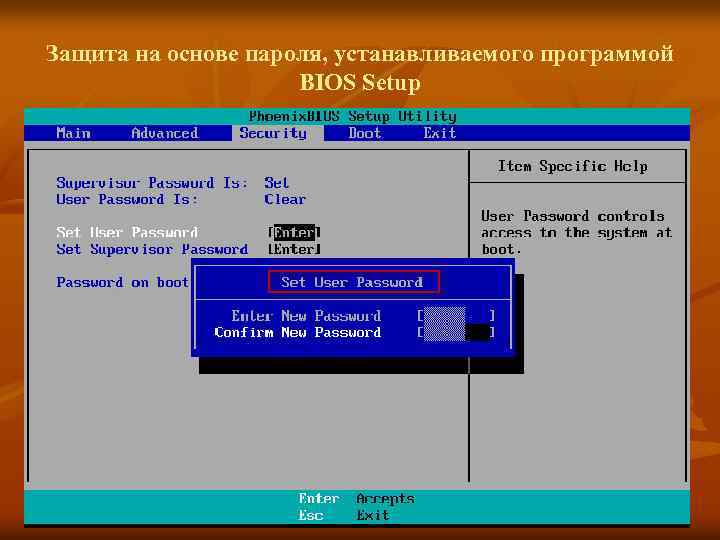Screen dimensions: 720x540
Task: Click highlighted [Enter] beside Set User Password
Action: [294, 232]
